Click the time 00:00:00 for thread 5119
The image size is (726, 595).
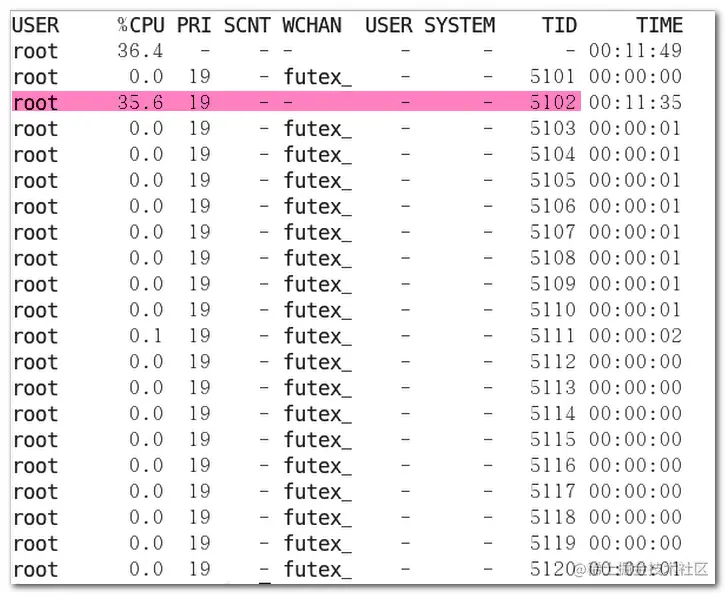click(x=635, y=543)
